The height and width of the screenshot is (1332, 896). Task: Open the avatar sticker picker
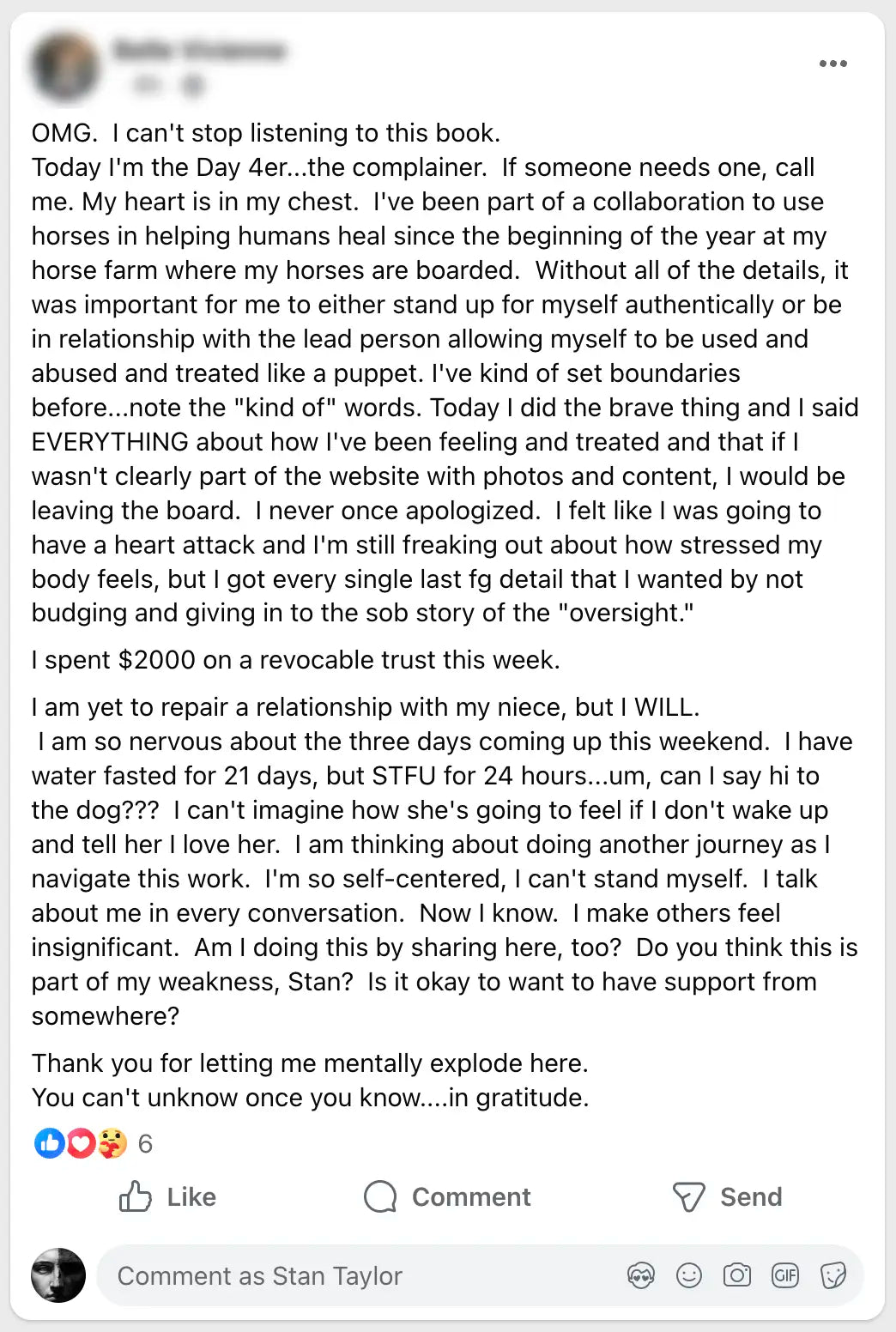641,1275
